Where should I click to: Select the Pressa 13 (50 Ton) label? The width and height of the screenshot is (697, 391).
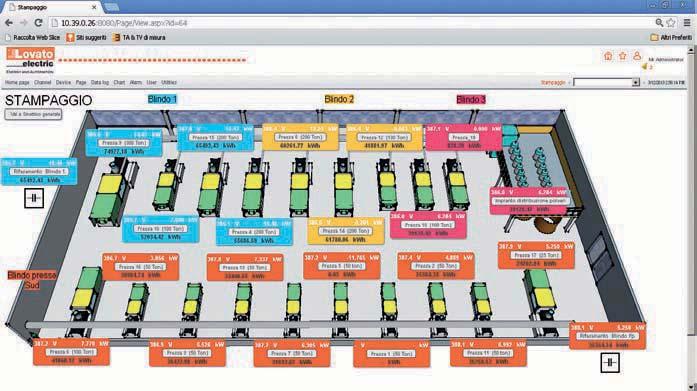tap(245, 267)
